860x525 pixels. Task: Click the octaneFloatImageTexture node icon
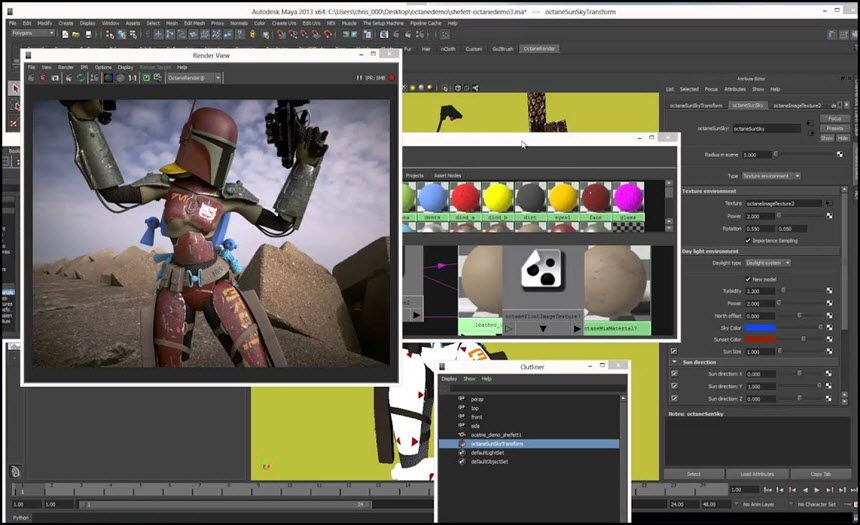tap(542, 269)
